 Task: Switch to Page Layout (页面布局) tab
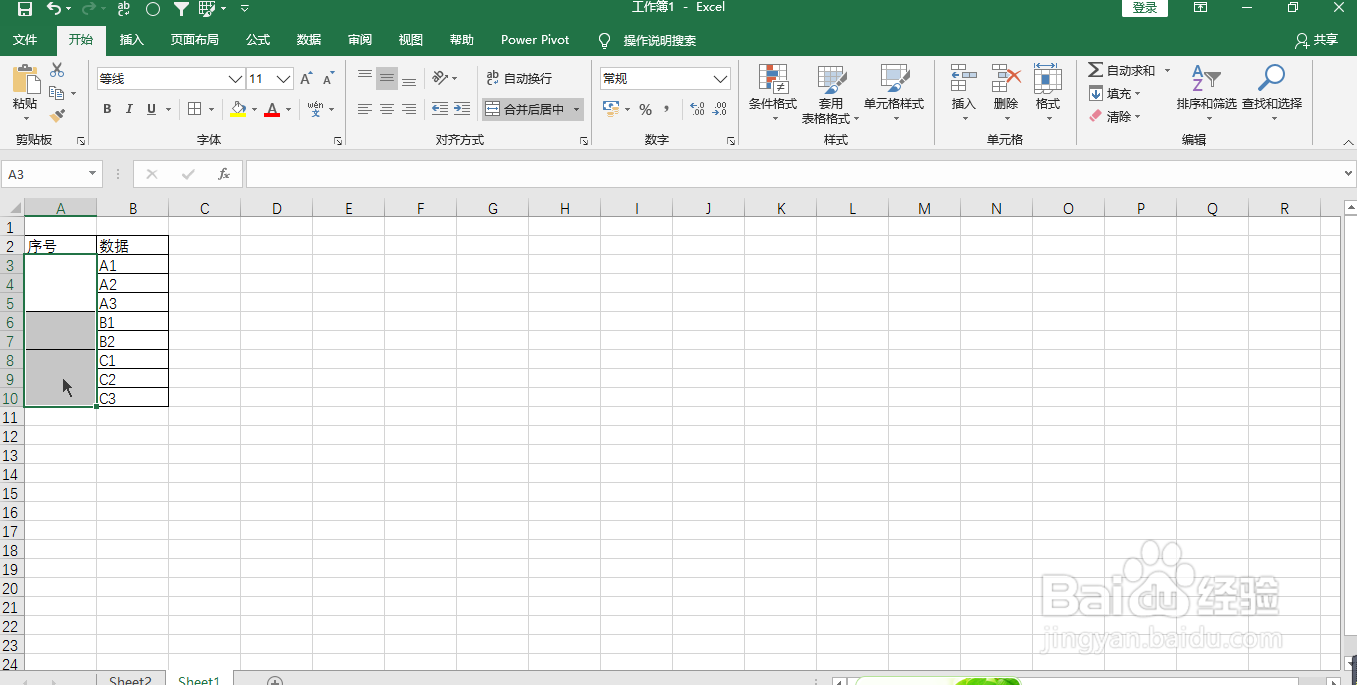tap(194, 40)
